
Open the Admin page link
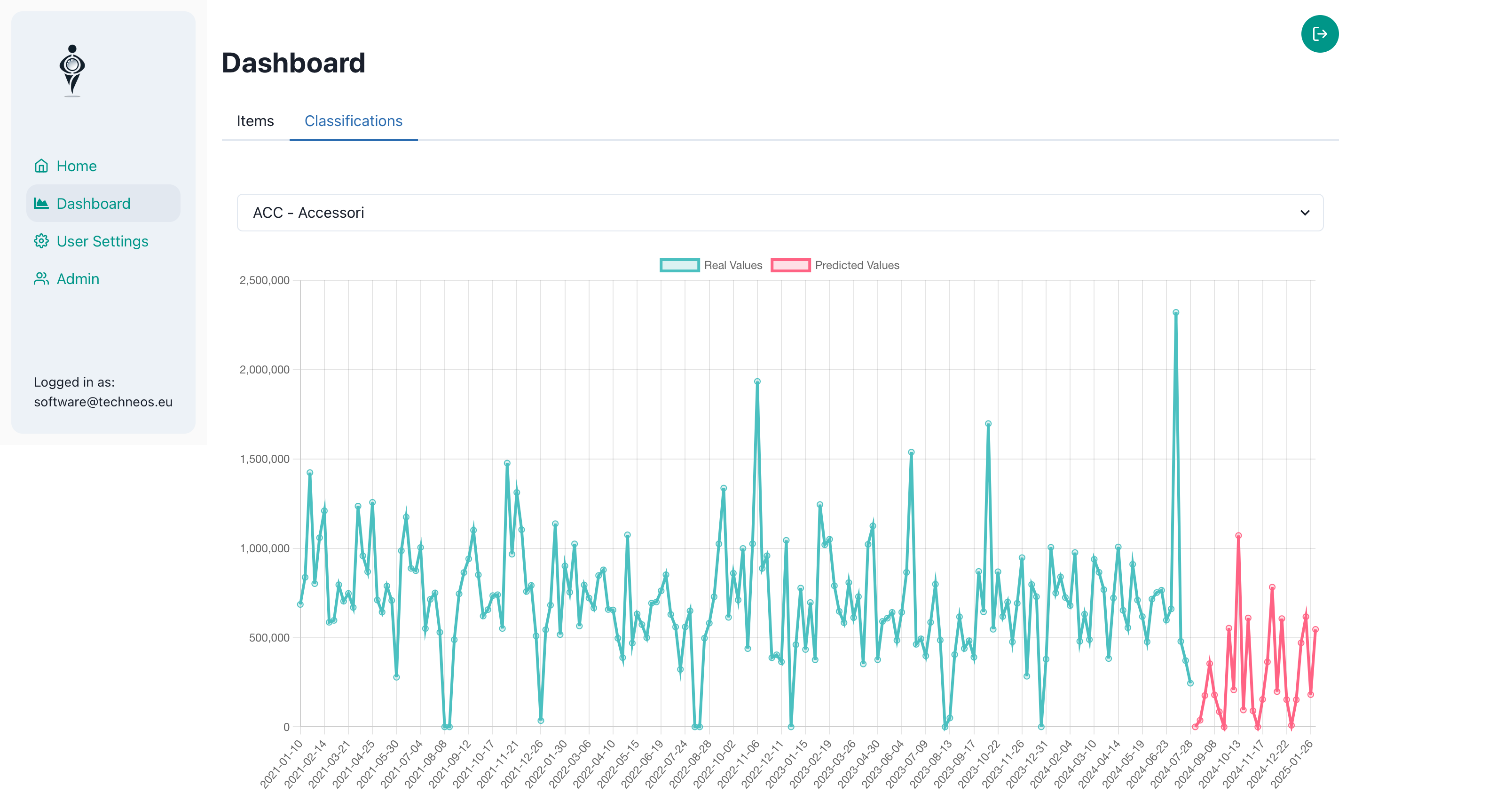click(78, 279)
